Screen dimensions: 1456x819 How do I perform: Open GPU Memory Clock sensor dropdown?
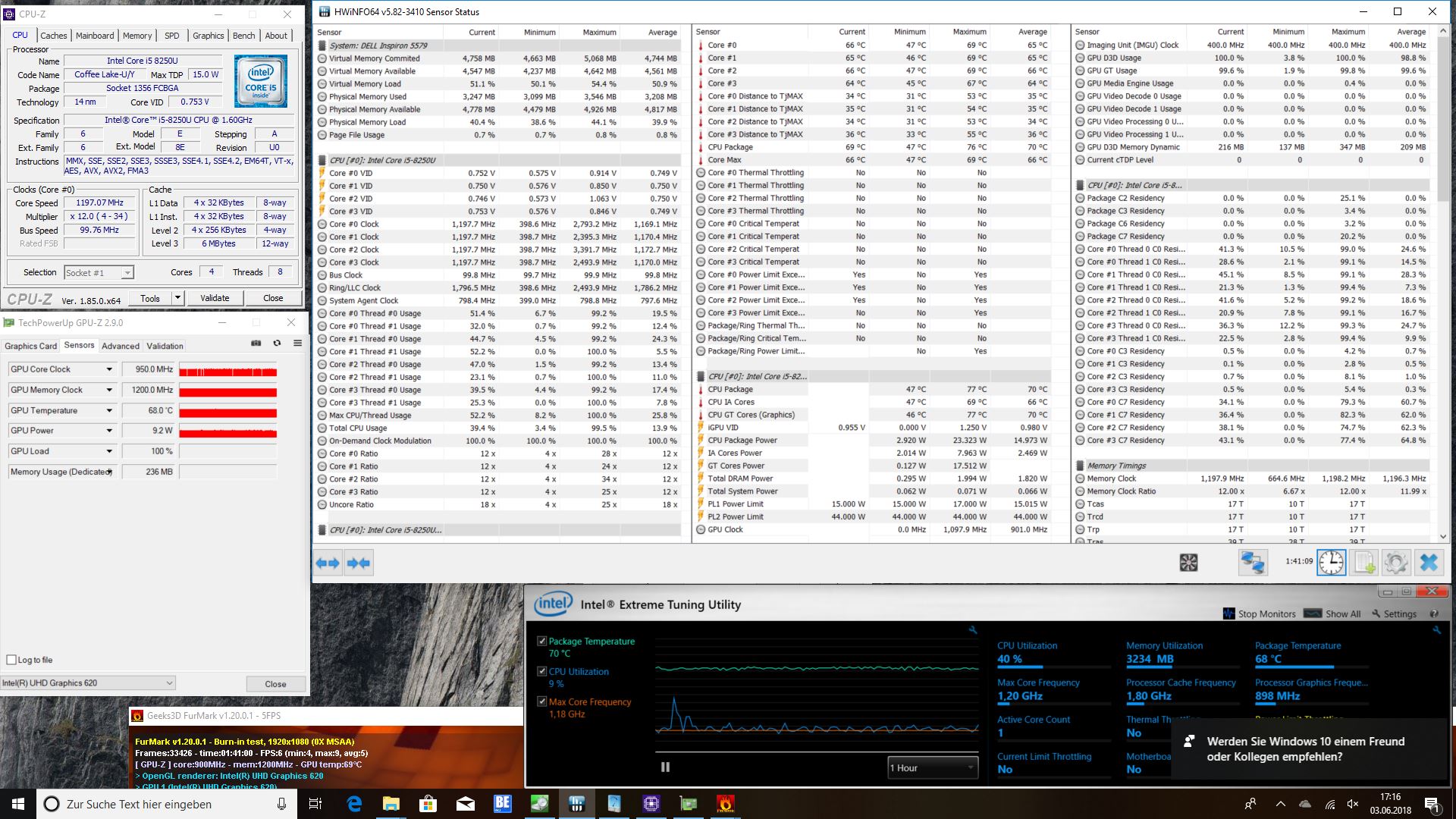click(x=109, y=390)
